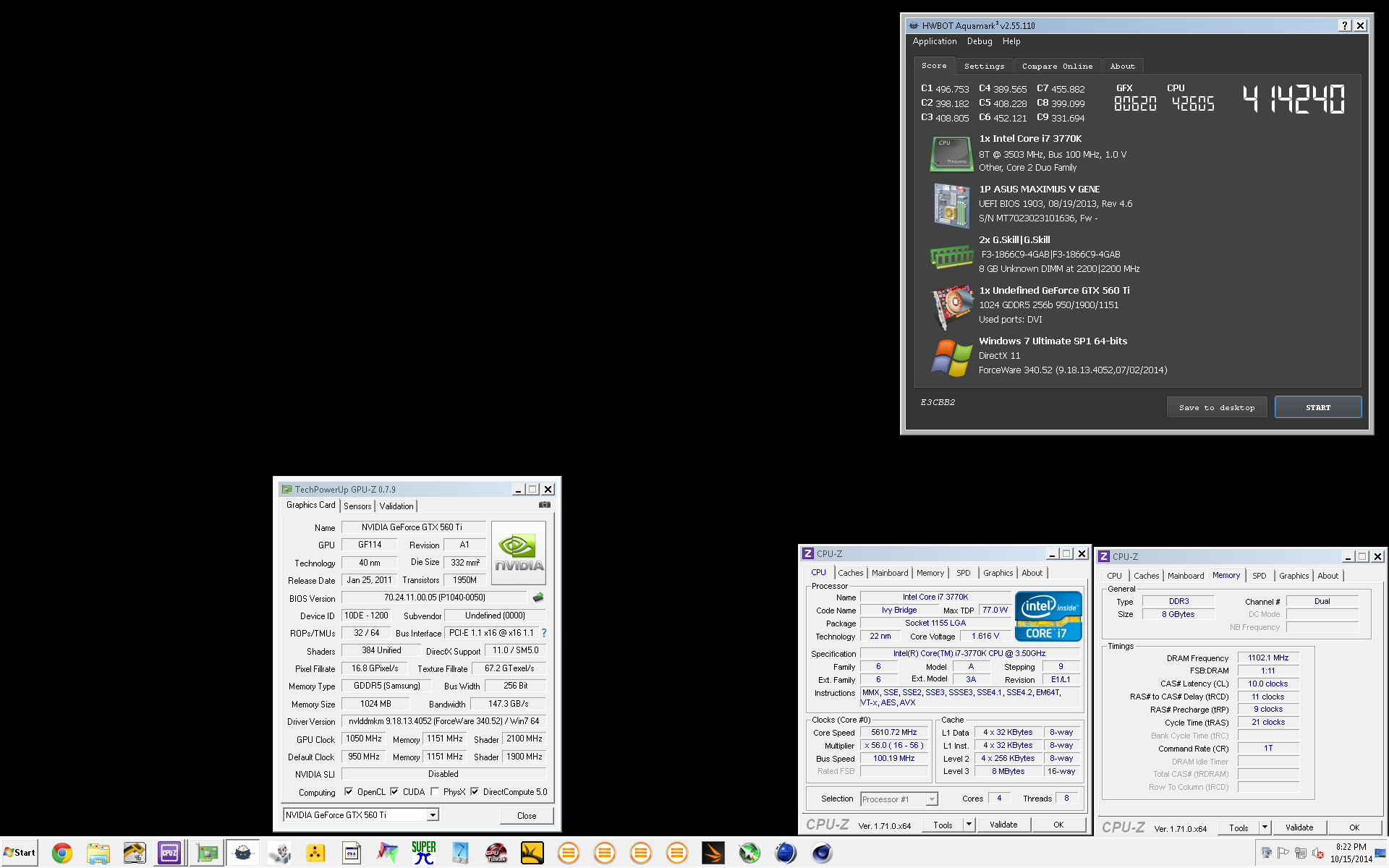Screen dimensions: 1389x868
Task: Click the BIOS save icon in GPU-Z
Action: pyautogui.click(x=538, y=597)
